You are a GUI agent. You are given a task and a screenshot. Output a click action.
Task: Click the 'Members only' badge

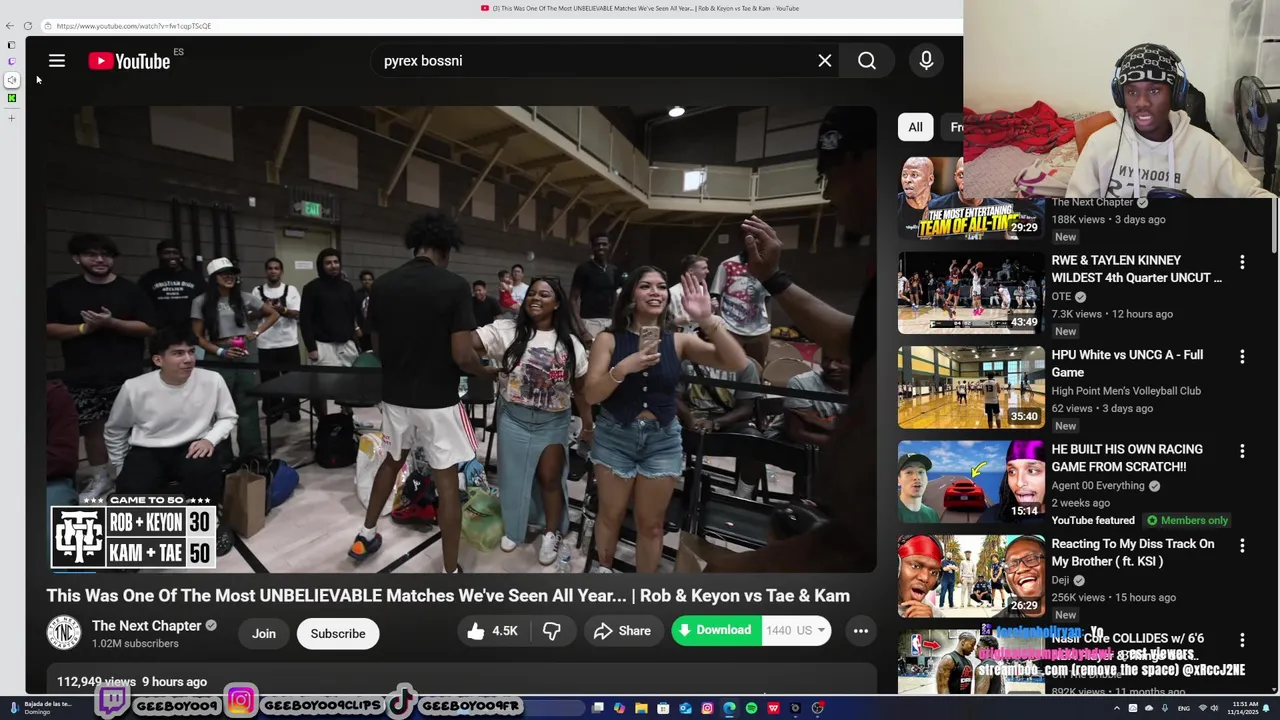pos(1187,520)
